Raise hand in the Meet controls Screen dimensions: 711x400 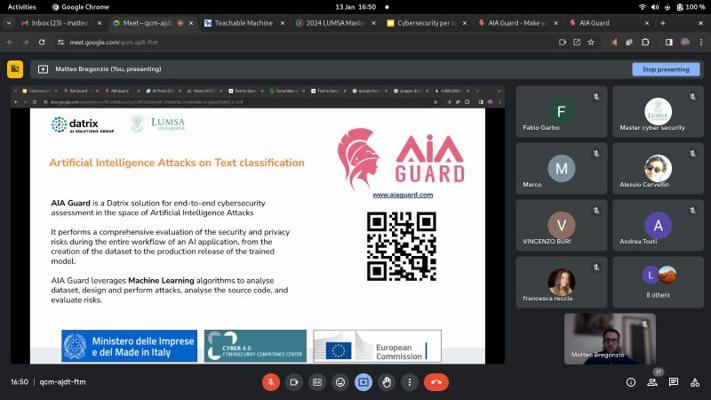pos(386,382)
